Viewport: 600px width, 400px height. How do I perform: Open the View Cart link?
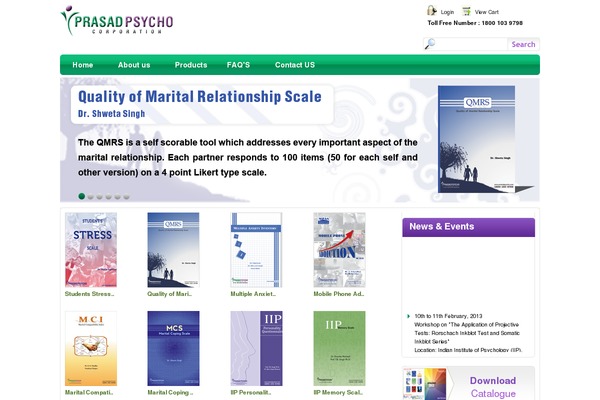486,12
